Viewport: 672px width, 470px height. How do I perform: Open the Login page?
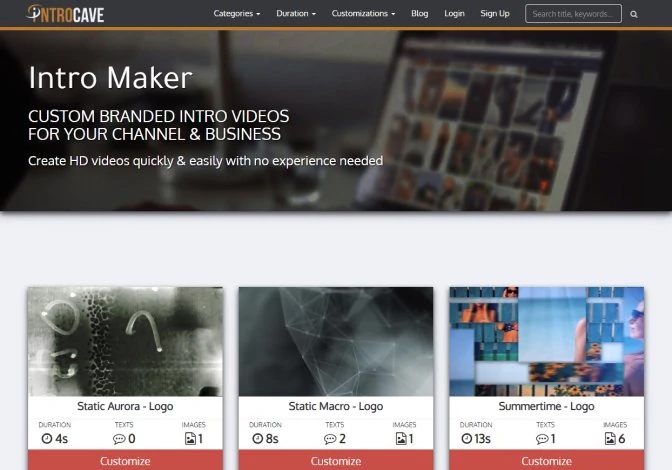click(x=454, y=14)
